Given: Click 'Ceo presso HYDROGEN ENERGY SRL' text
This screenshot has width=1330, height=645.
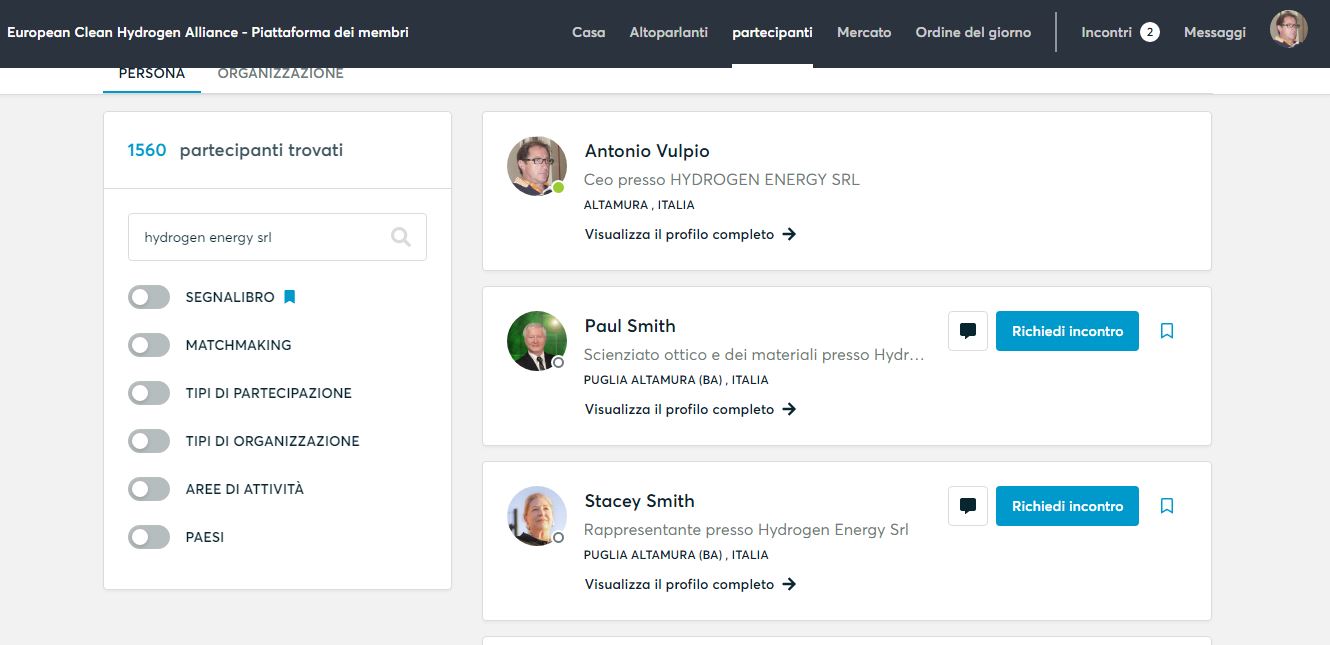Looking at the screenshot, I should click(722, 180).
